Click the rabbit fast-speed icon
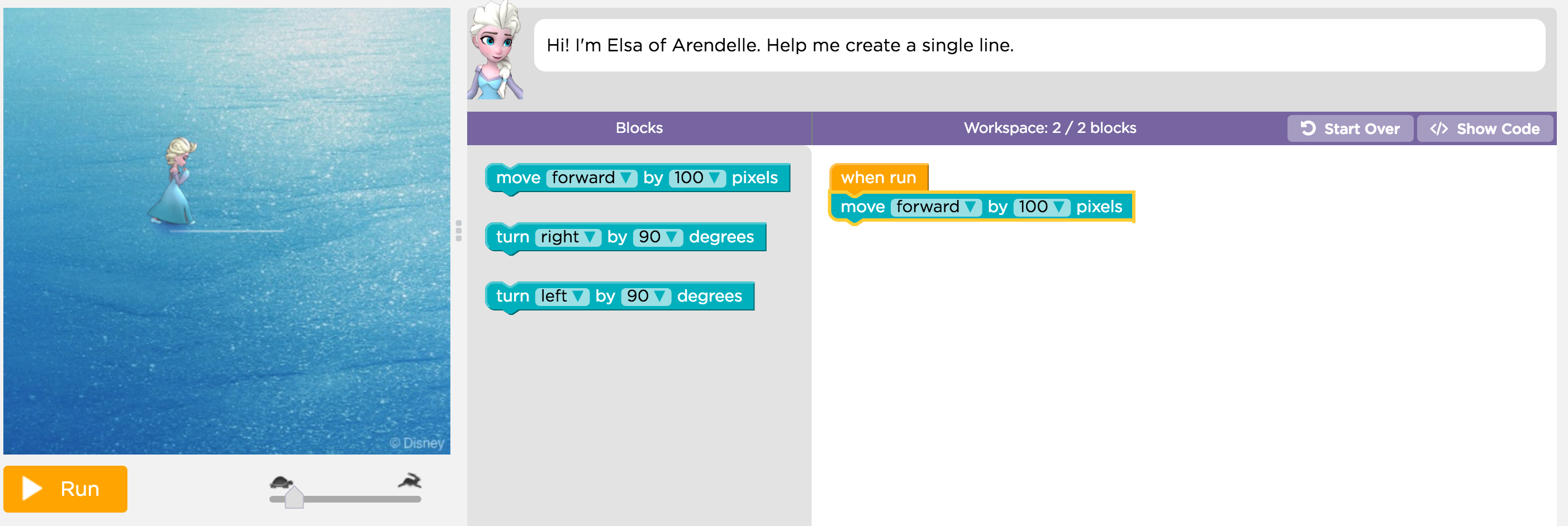 (410, 481)
